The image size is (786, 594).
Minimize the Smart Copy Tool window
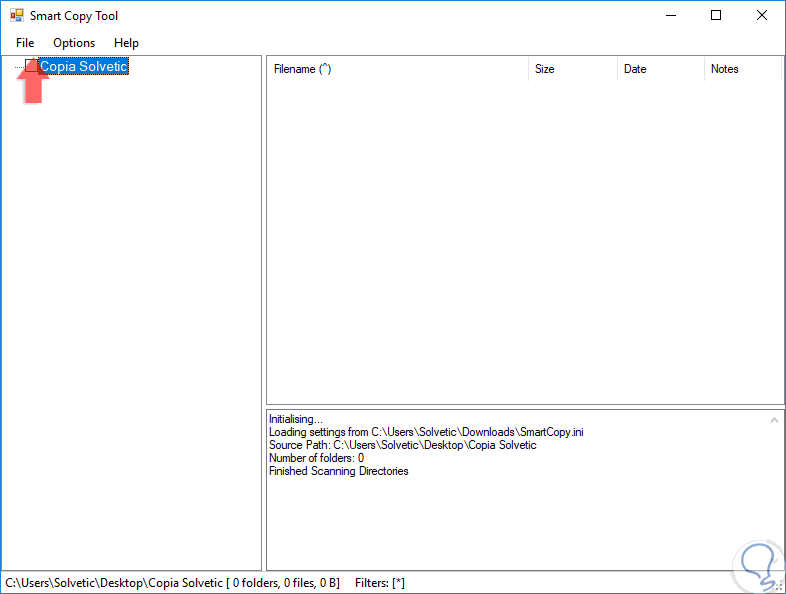point(671,16)
